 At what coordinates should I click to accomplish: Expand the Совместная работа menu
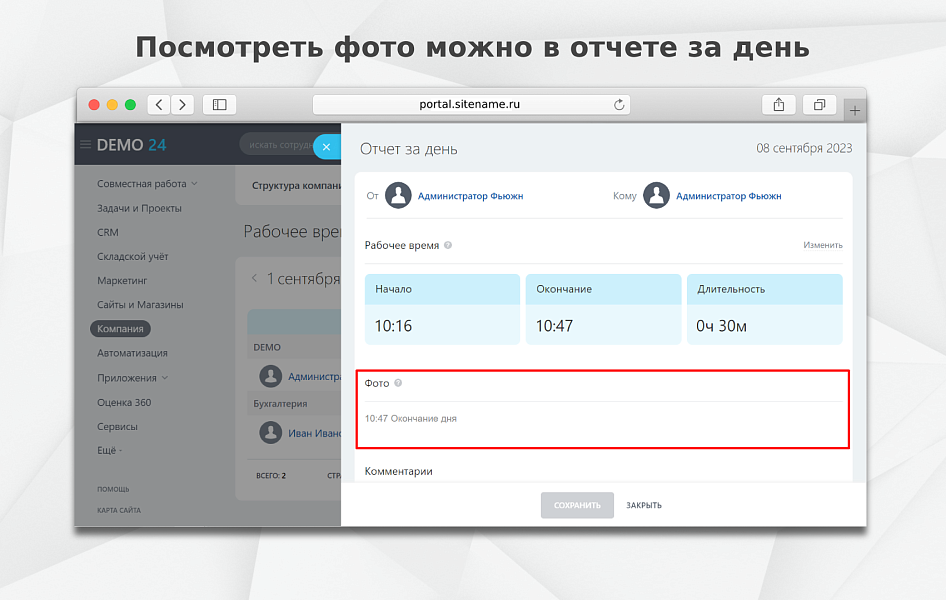coord(147,183)
